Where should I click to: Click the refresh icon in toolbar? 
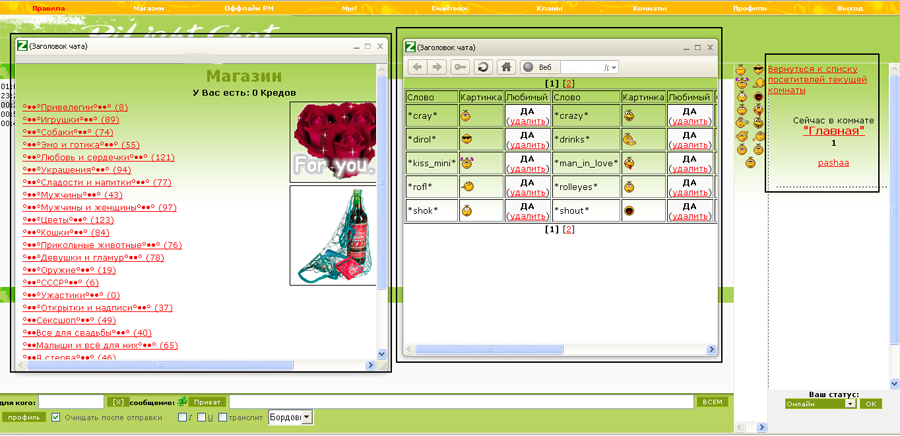click(x=483, y=67)
